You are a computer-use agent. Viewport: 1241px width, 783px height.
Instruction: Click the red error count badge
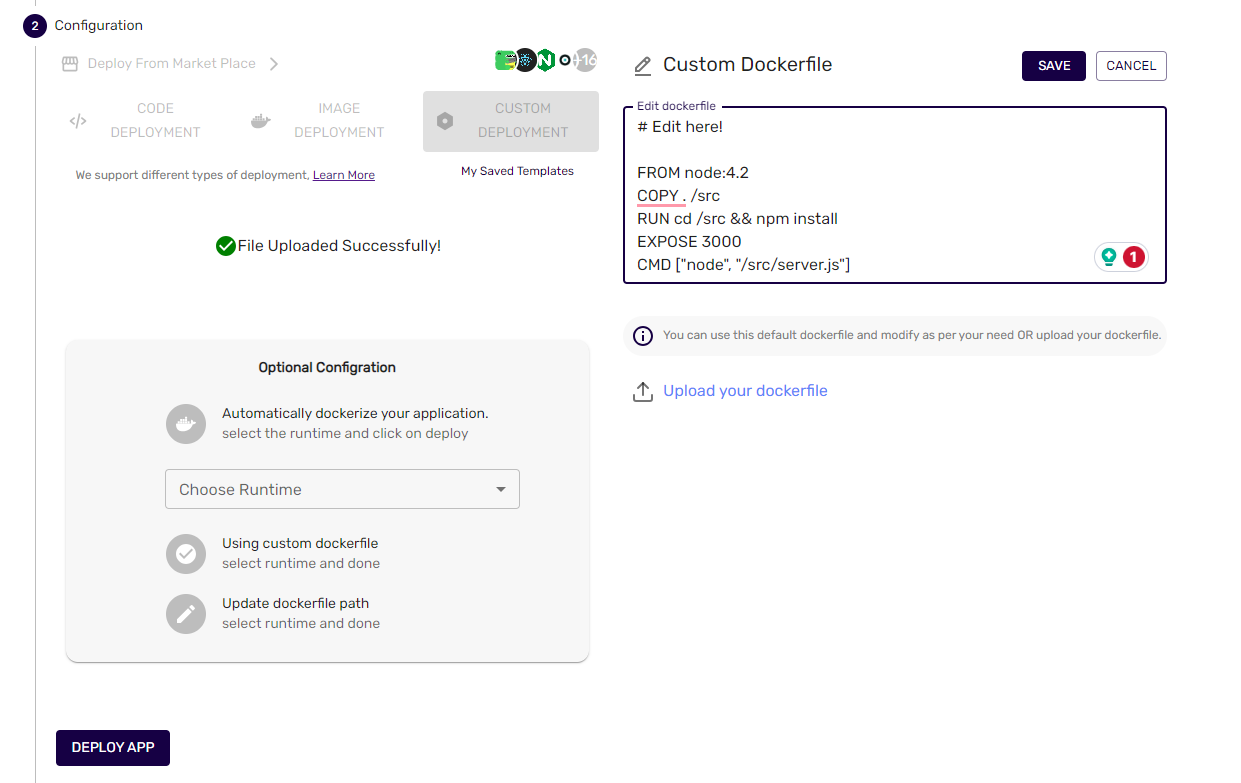1133,256
